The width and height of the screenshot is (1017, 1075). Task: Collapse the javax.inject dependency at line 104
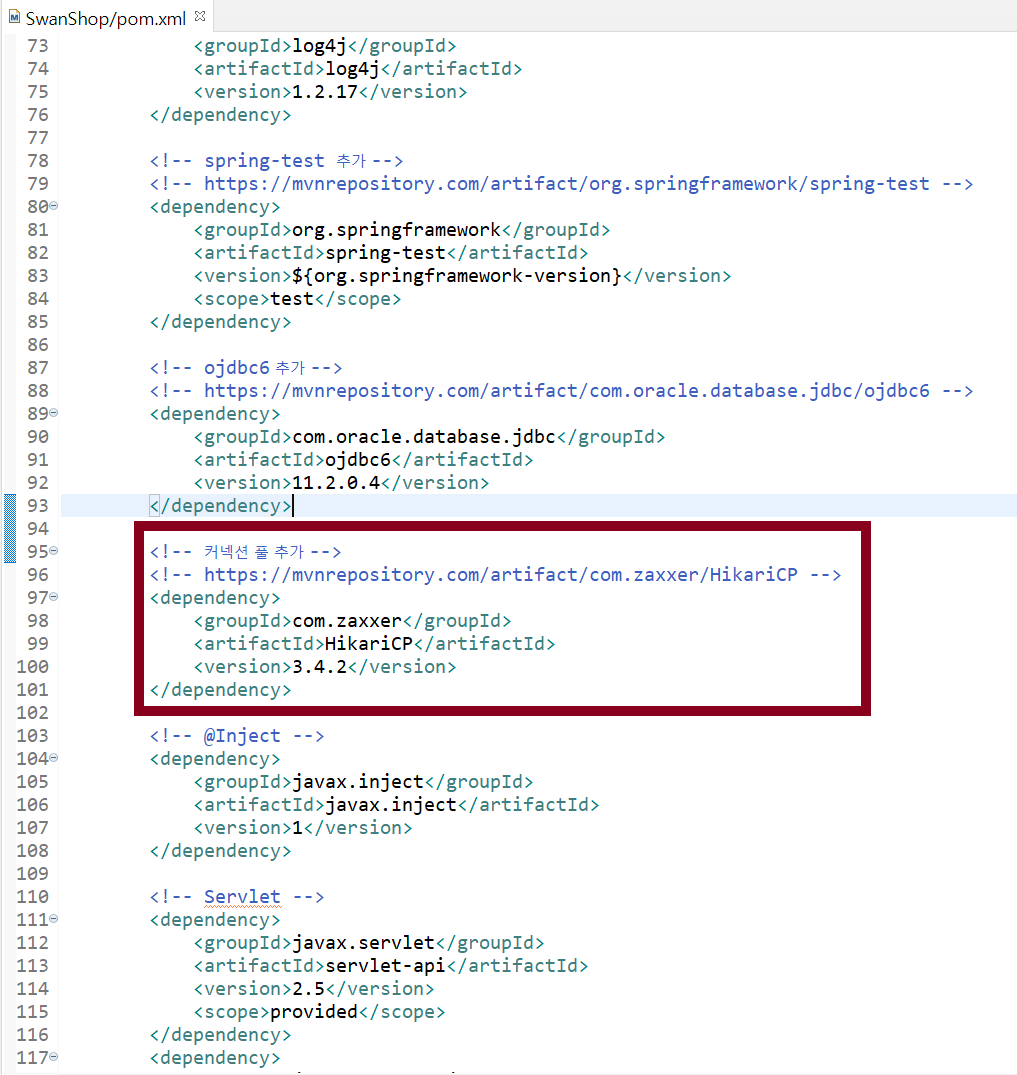(53, 758)
